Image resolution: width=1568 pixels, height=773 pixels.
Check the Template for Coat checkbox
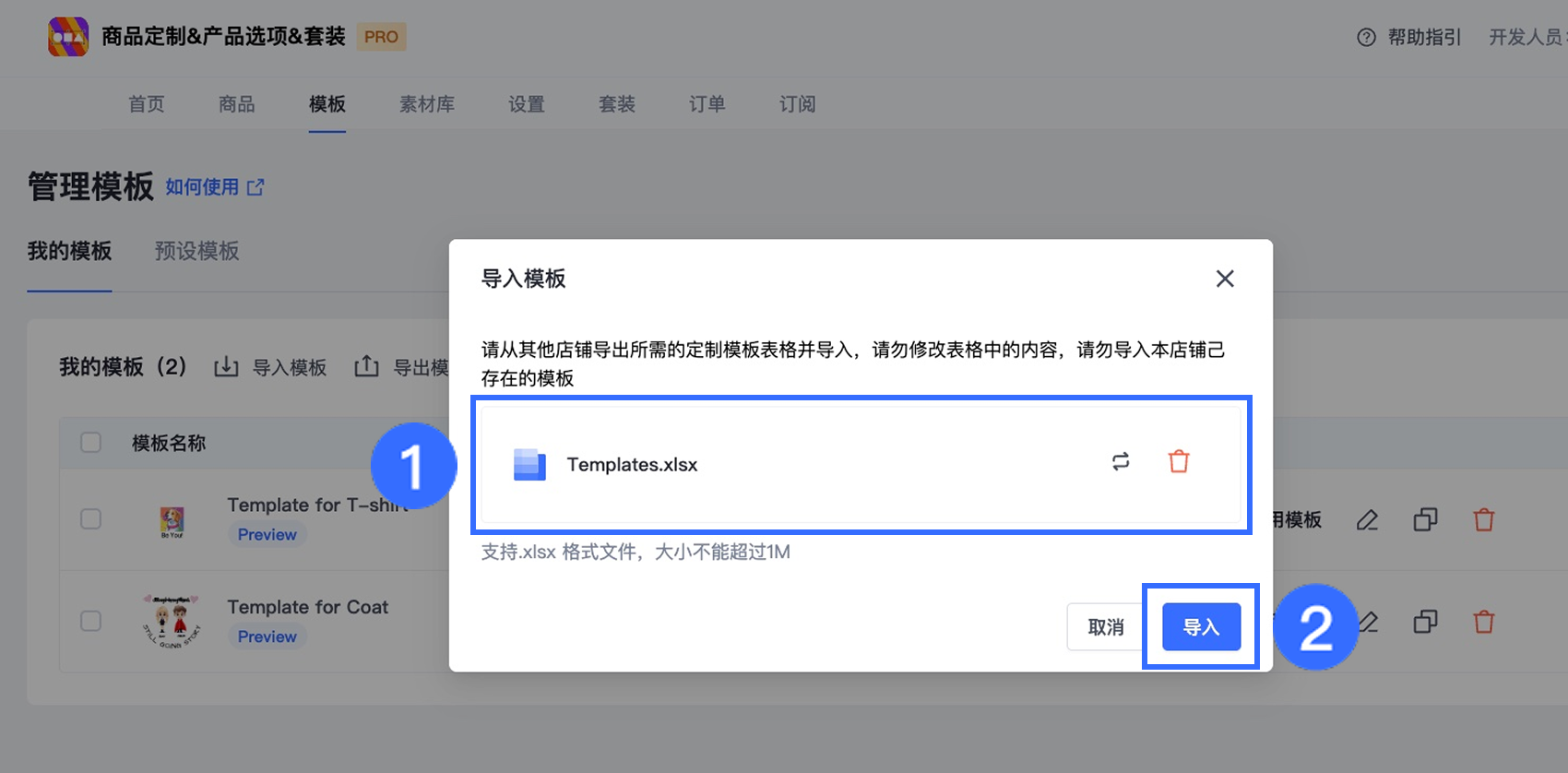point(90,621)
